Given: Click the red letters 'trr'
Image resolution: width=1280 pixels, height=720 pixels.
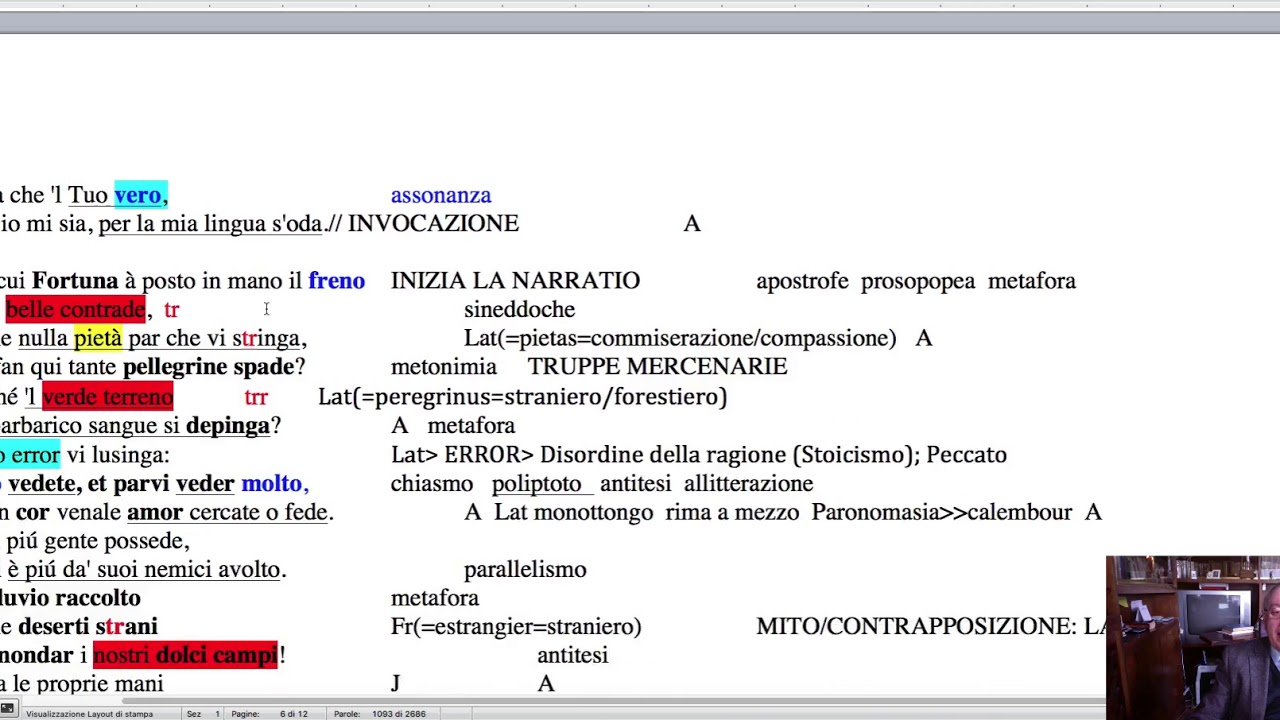Looking at the screenshot, I should (256, 397).
